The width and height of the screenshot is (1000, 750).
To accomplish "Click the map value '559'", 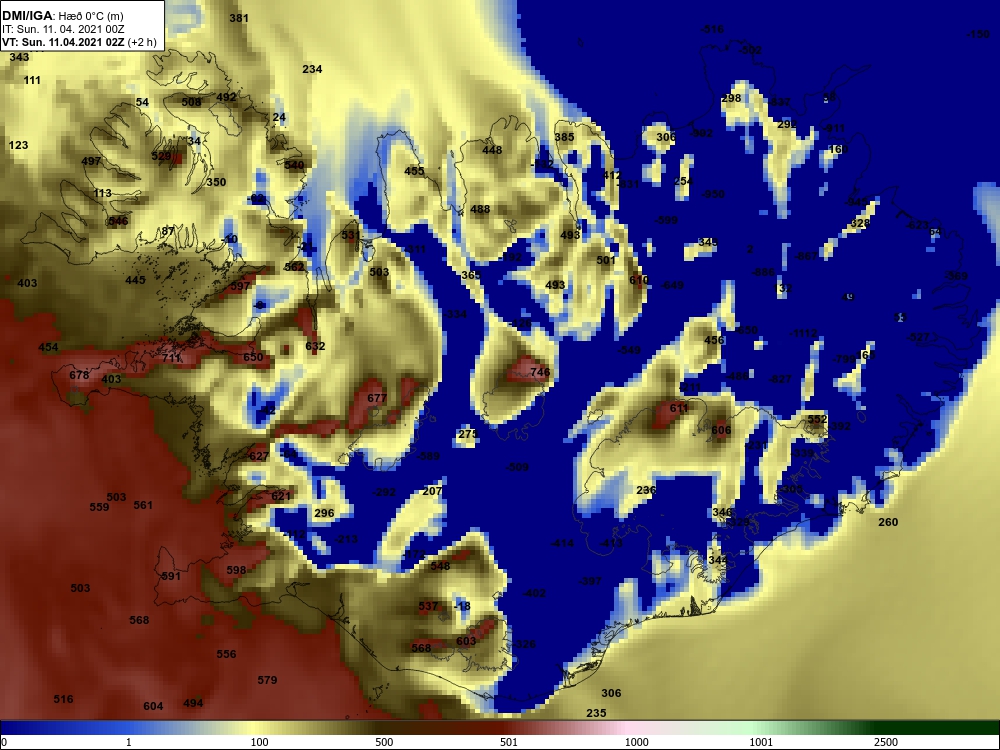I will click(99, 507).
